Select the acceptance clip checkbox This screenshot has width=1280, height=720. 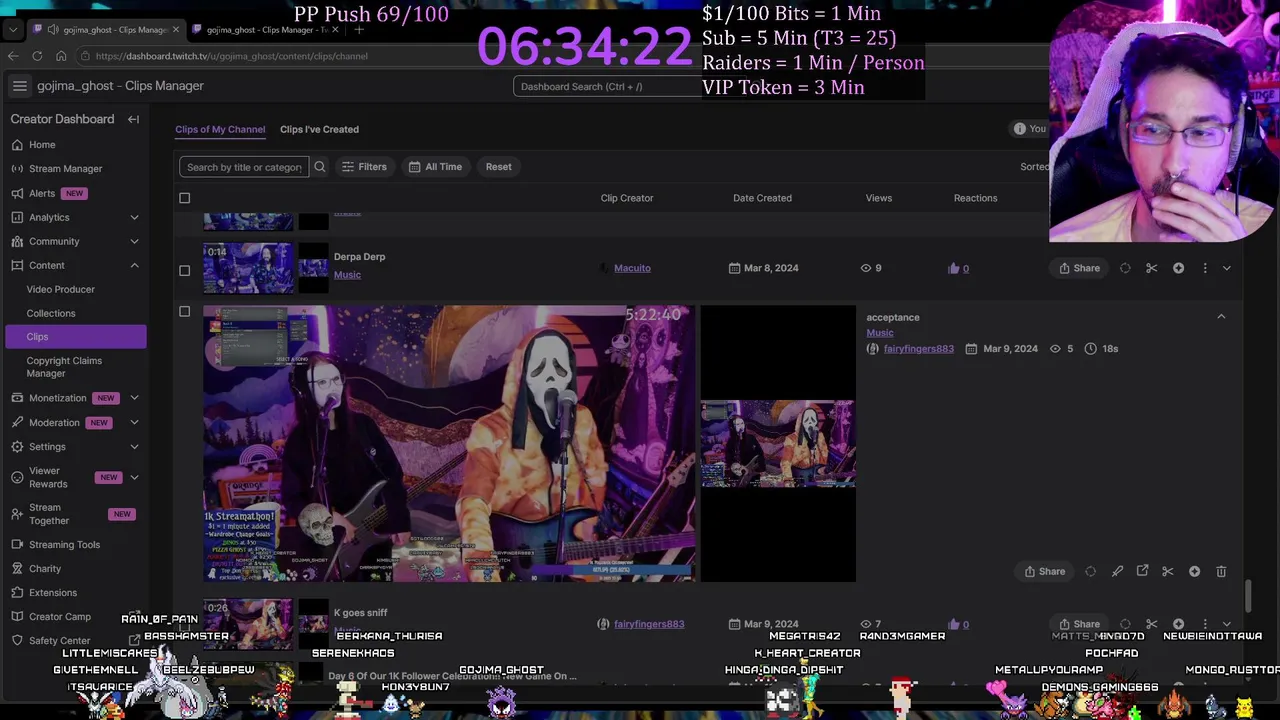pyautogui.click(x=184, y=312)
